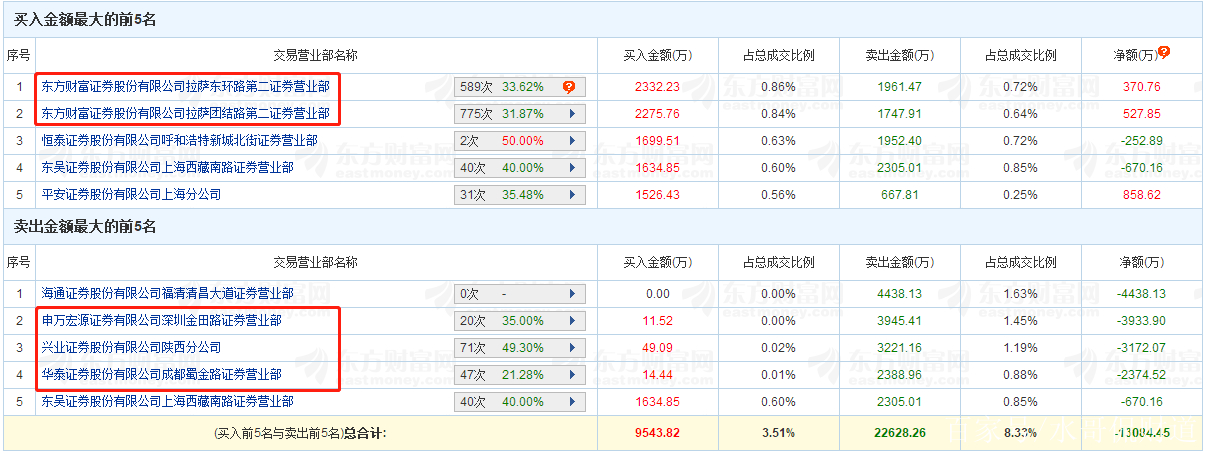Image resolution: width=1207 pixels, height=454 pixels.
Task: Open 海通证券福清清昌大道证券营业部 link
Action: 167,294
